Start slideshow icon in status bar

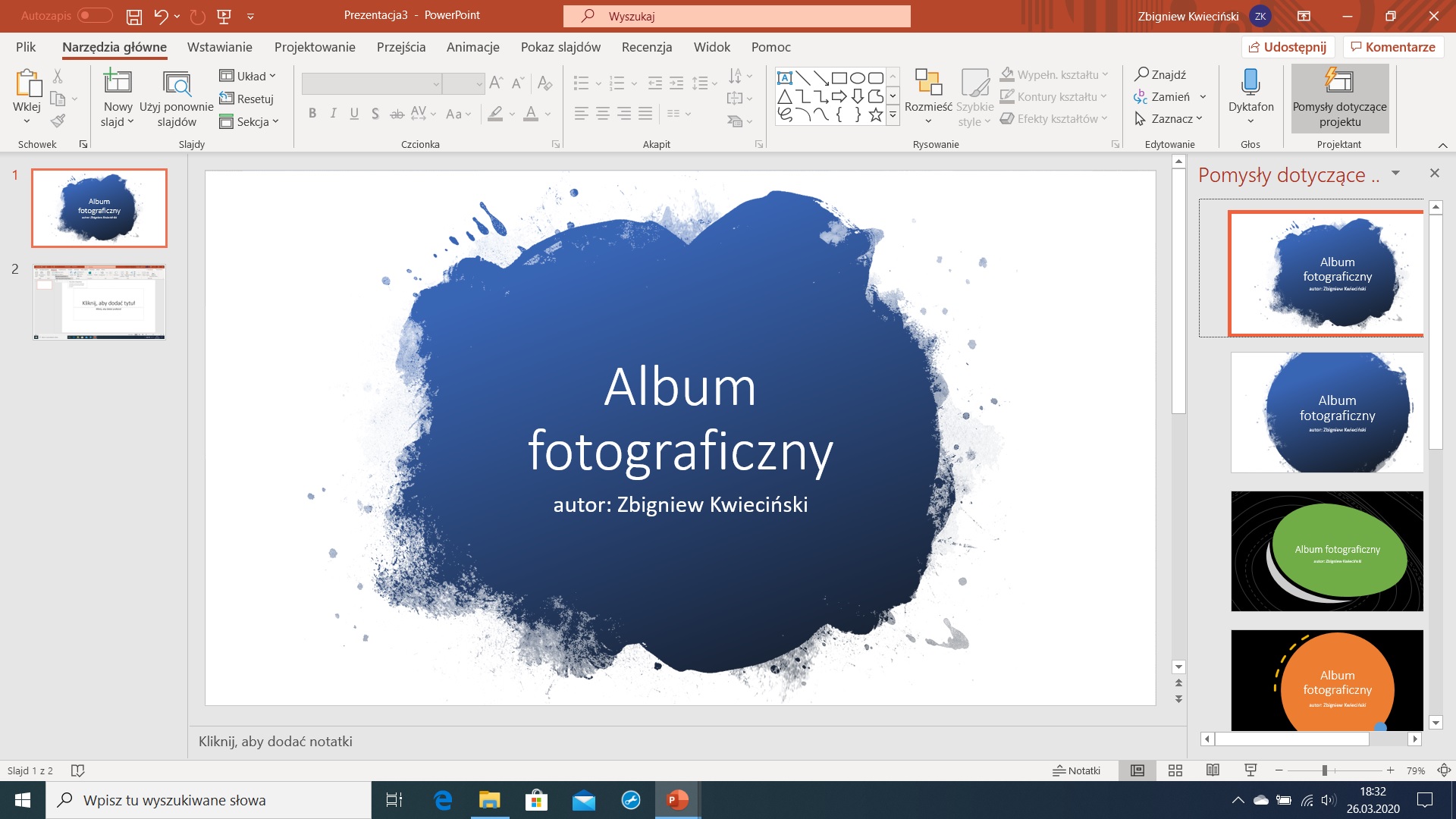point(1250,770)
